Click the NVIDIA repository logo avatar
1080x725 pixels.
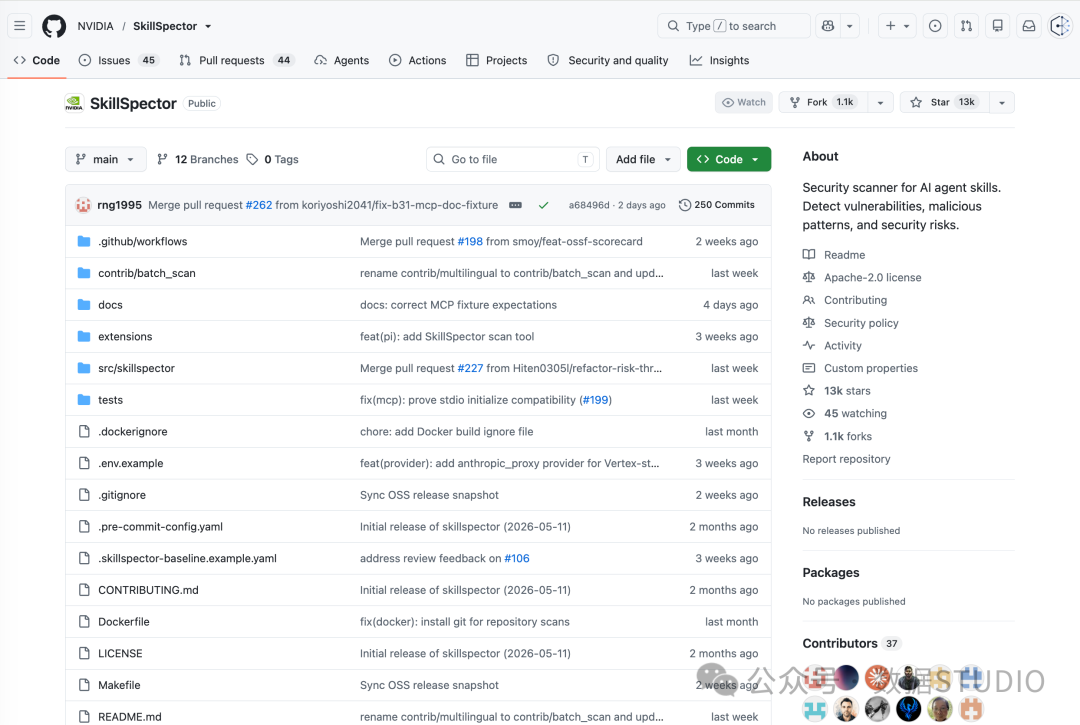pos(74,103)
